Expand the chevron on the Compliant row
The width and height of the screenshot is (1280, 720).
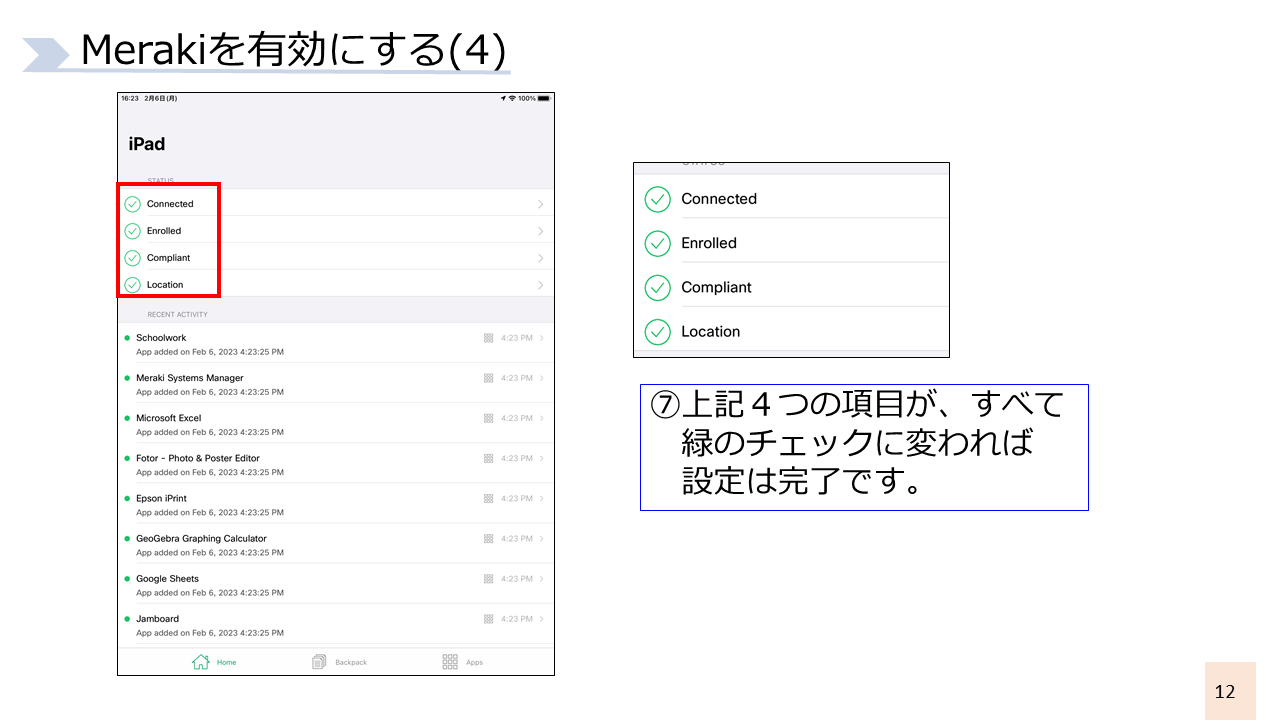pyautogui.click(x=541, y=258)
